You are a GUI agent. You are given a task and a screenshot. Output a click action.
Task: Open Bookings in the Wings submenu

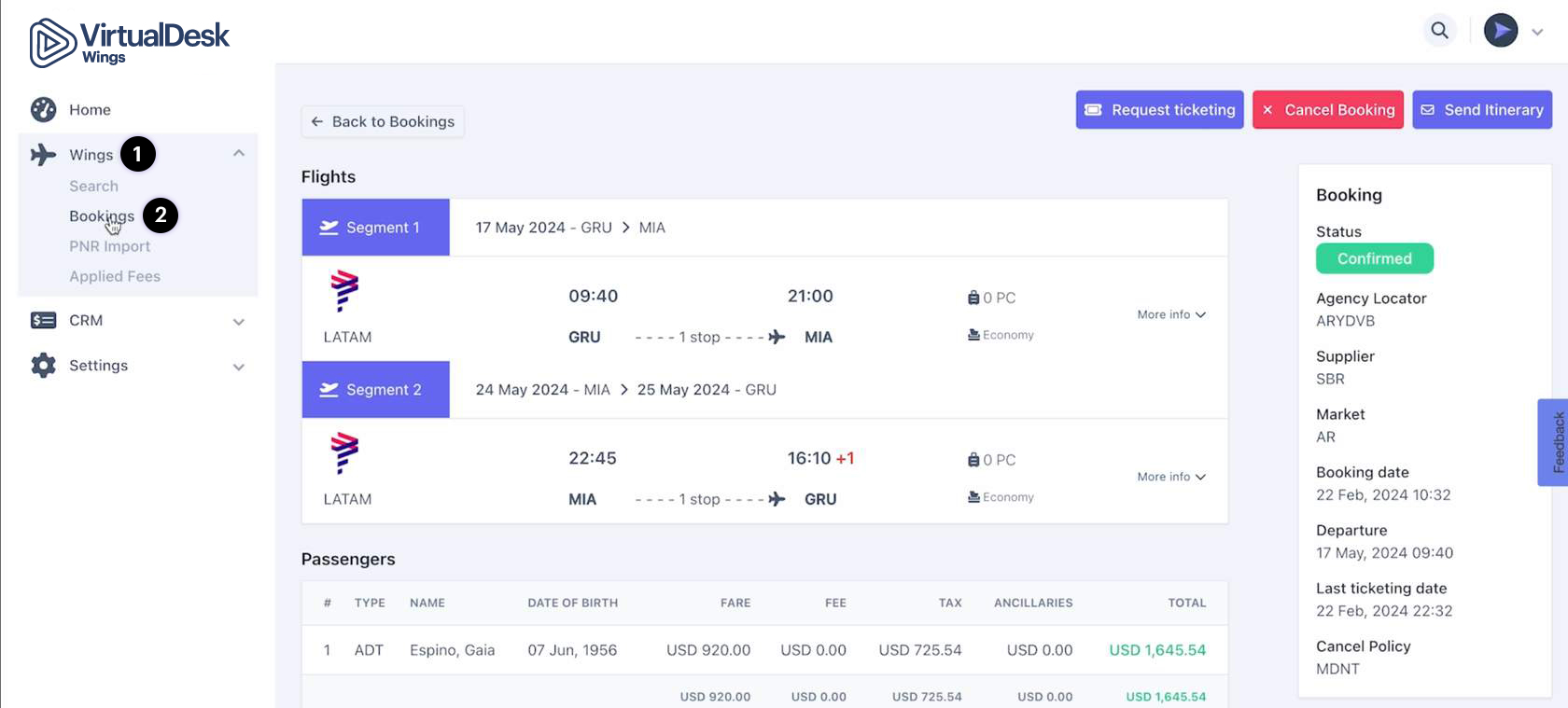coord(101,216)
